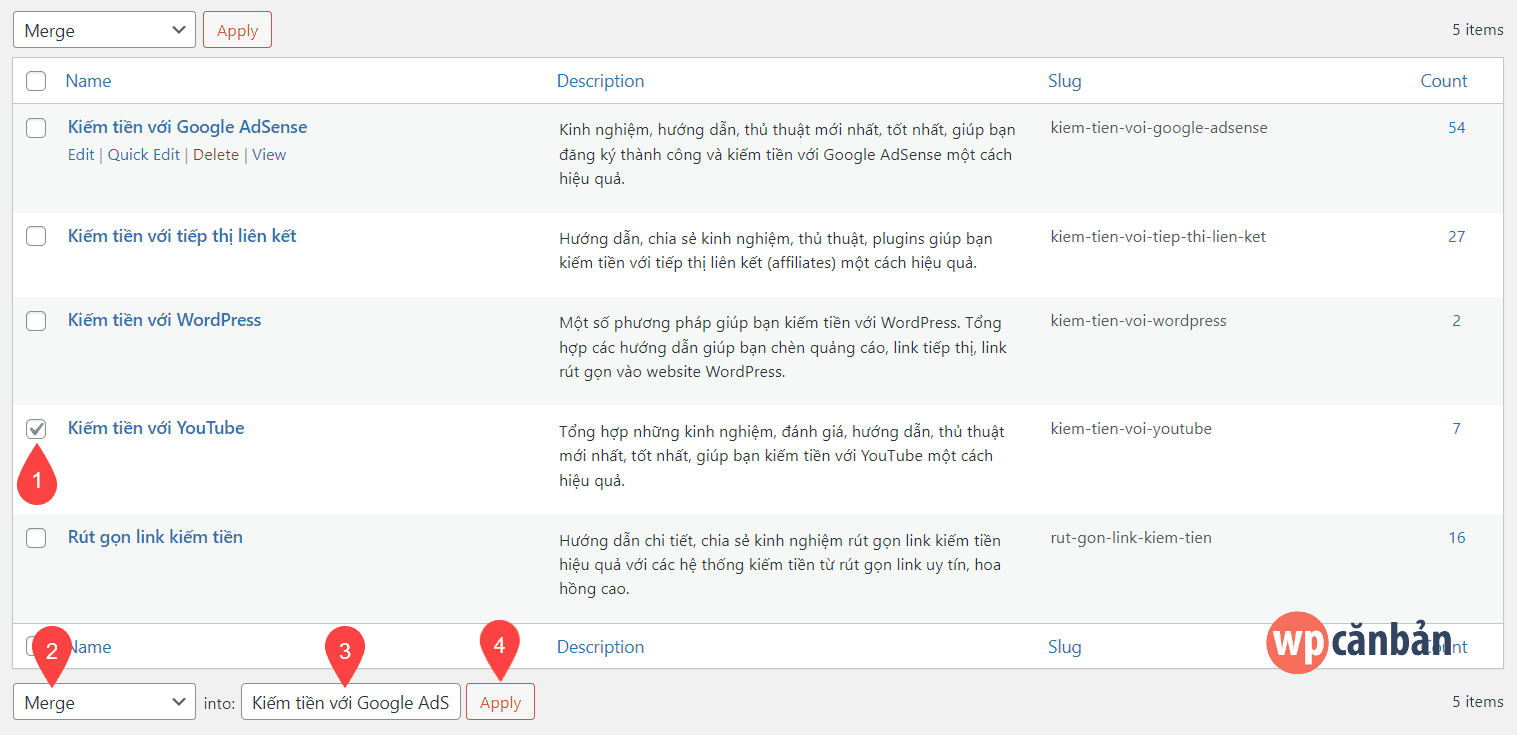Select slug text kiem-tien-voi-wordpress
The height and width of the screenshot is (735, 1517).
click(x=1138, y=320)
